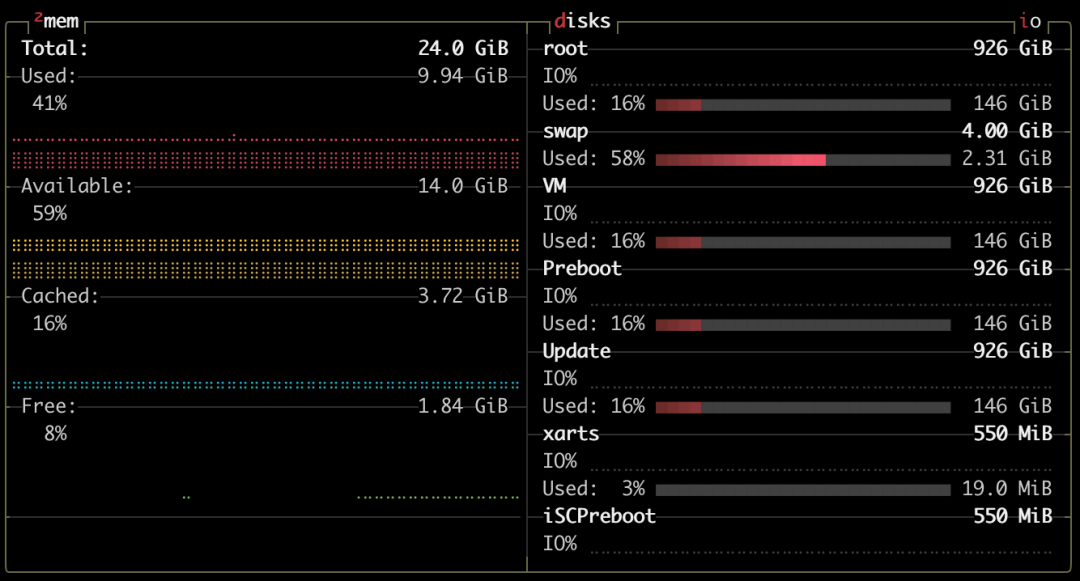Image resolution: width=1080 pixels, height=581 pixels.
Task: Select the iSCPreboot disk entry
Action: click(599, 516)
